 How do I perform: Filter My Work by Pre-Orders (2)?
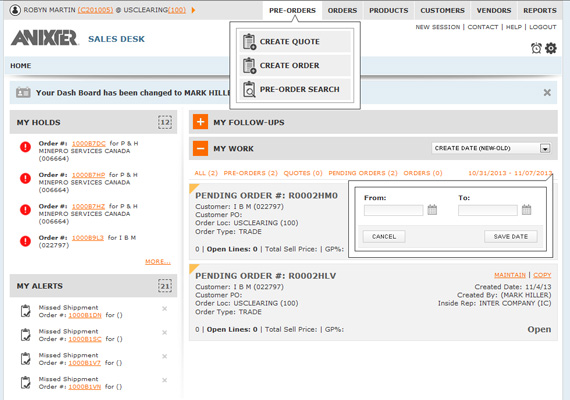pos(250,173)
